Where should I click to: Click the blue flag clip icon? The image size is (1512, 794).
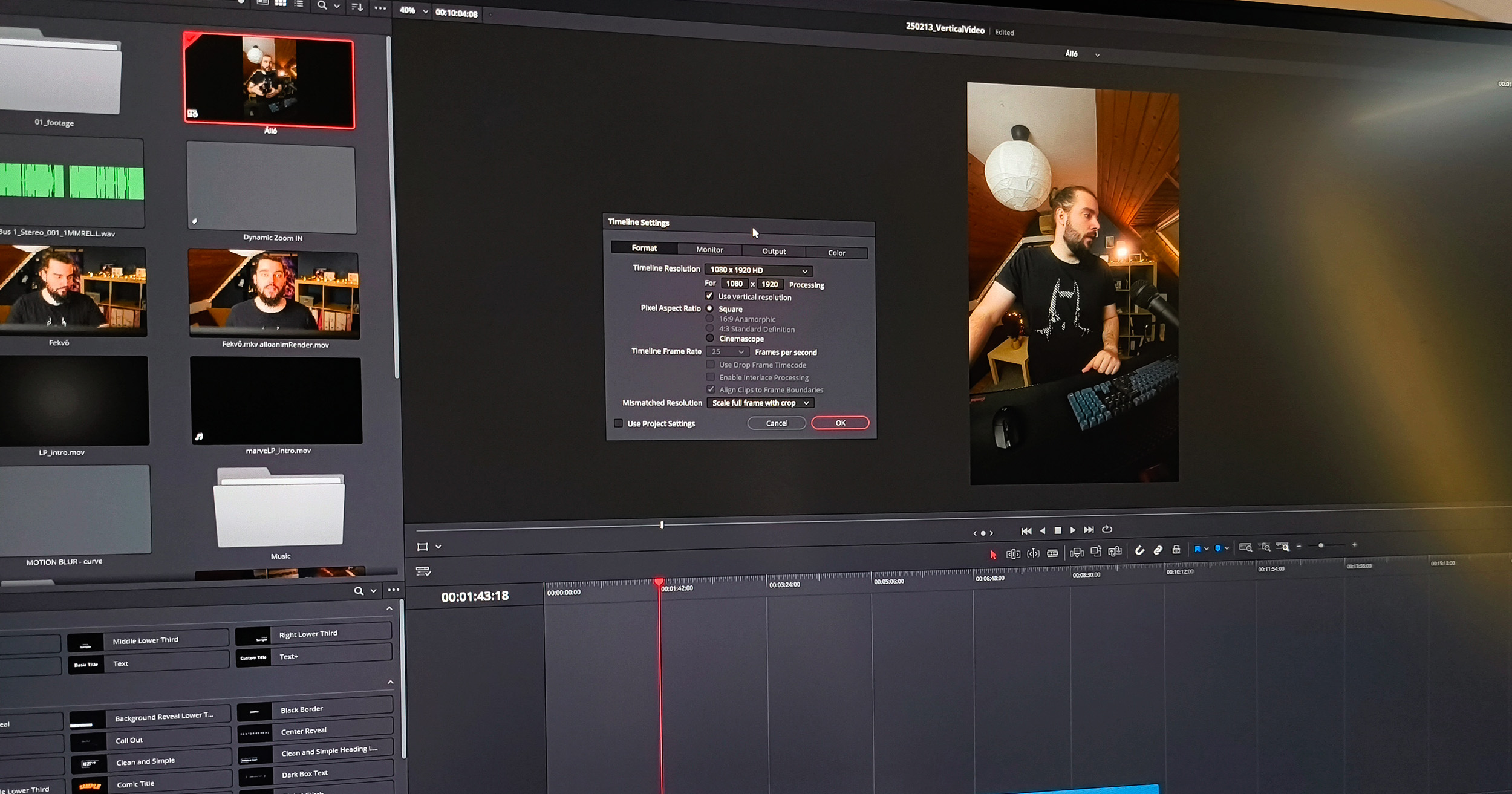tap(1197, 549)
